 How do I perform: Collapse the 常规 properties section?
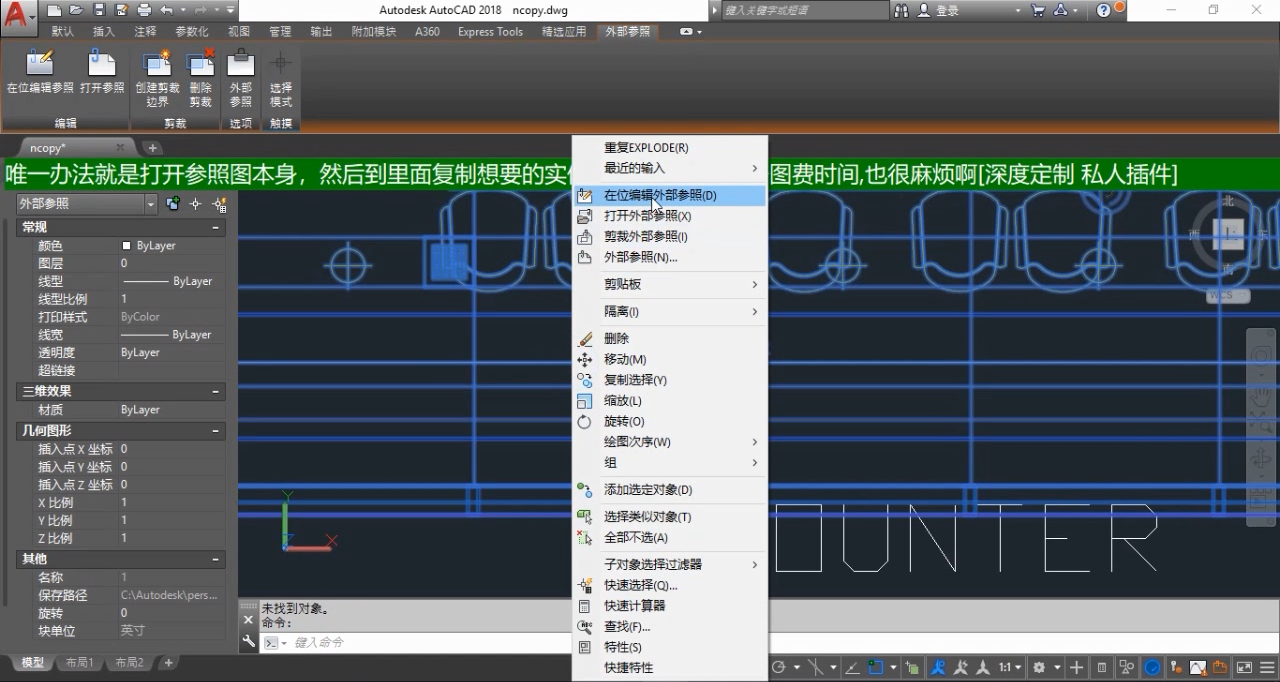click(x=216, y=227)
